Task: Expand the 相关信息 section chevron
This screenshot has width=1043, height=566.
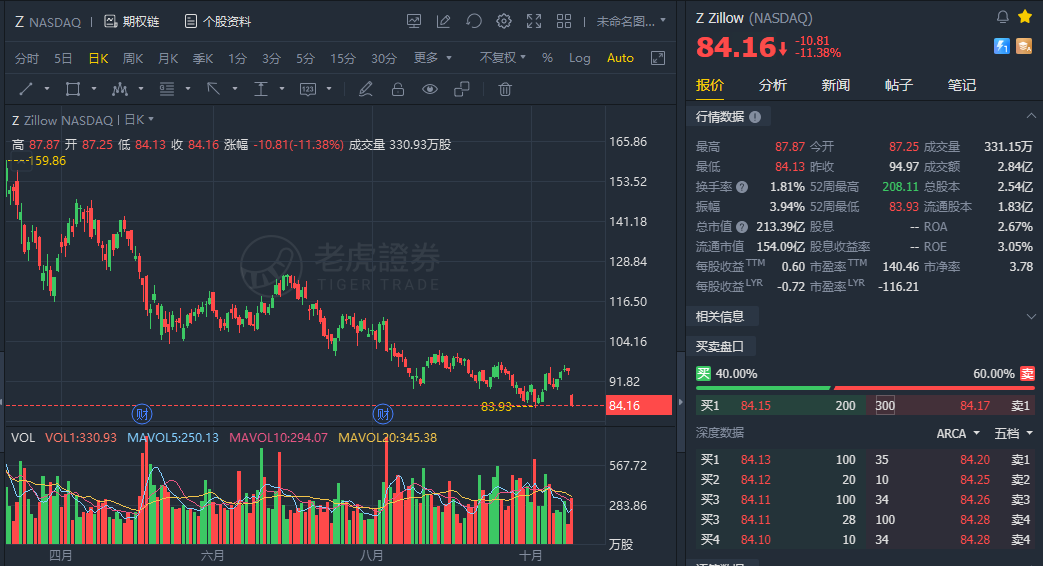Action: point(1030,317)
